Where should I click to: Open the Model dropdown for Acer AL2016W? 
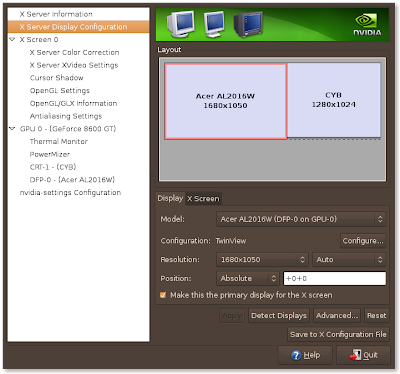(x=301, y=219)
